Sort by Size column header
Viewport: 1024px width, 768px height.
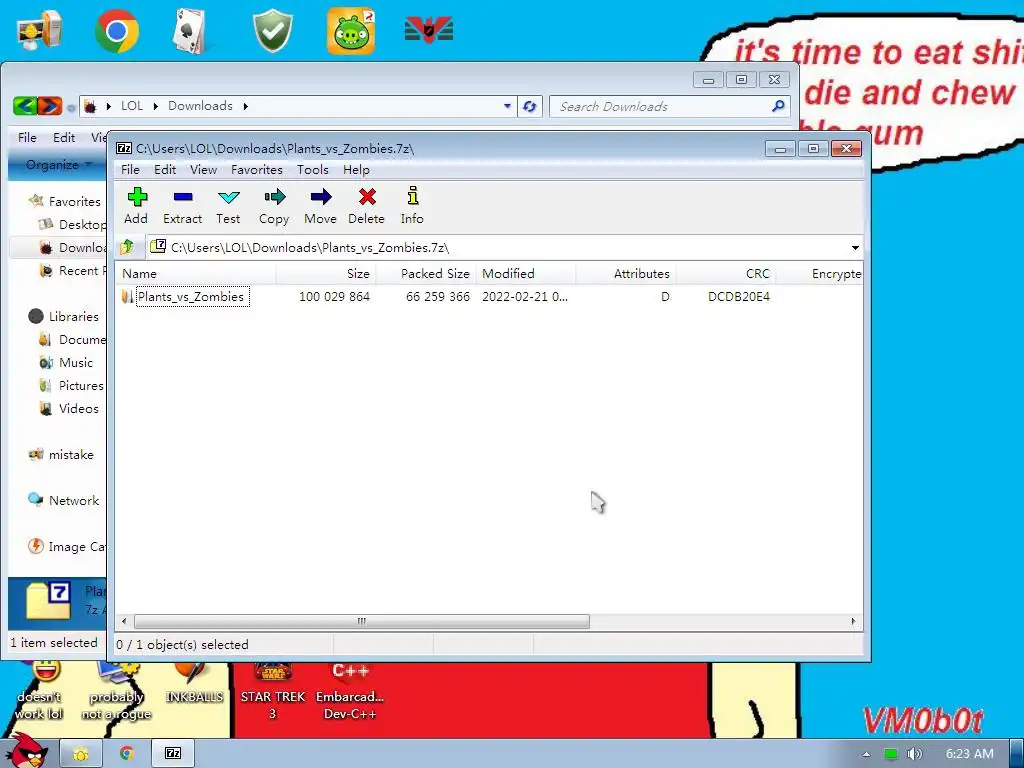pyautogui.click(x=326, y=274)
